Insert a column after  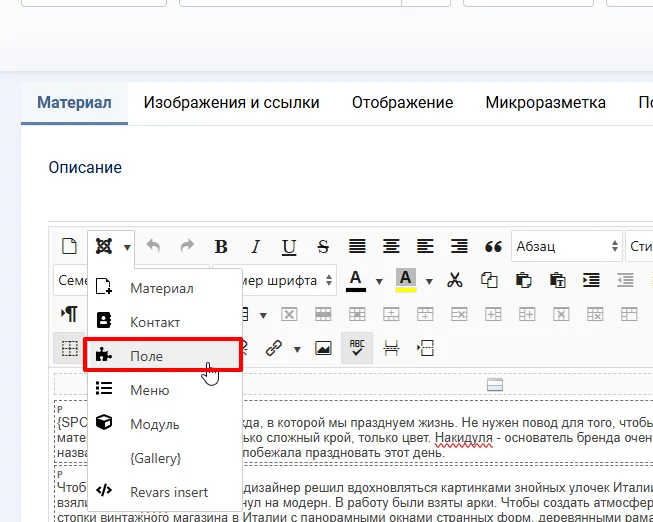527,315
